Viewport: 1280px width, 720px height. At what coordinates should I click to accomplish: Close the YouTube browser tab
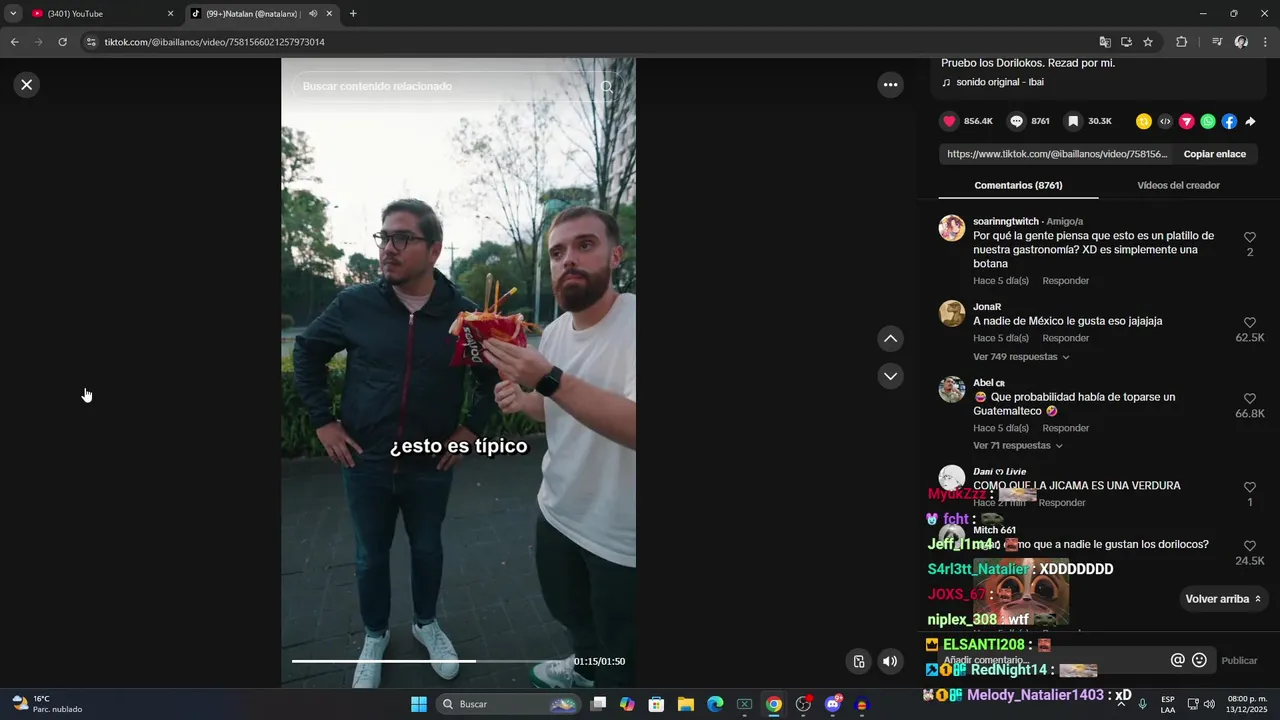tap(170, 14)
